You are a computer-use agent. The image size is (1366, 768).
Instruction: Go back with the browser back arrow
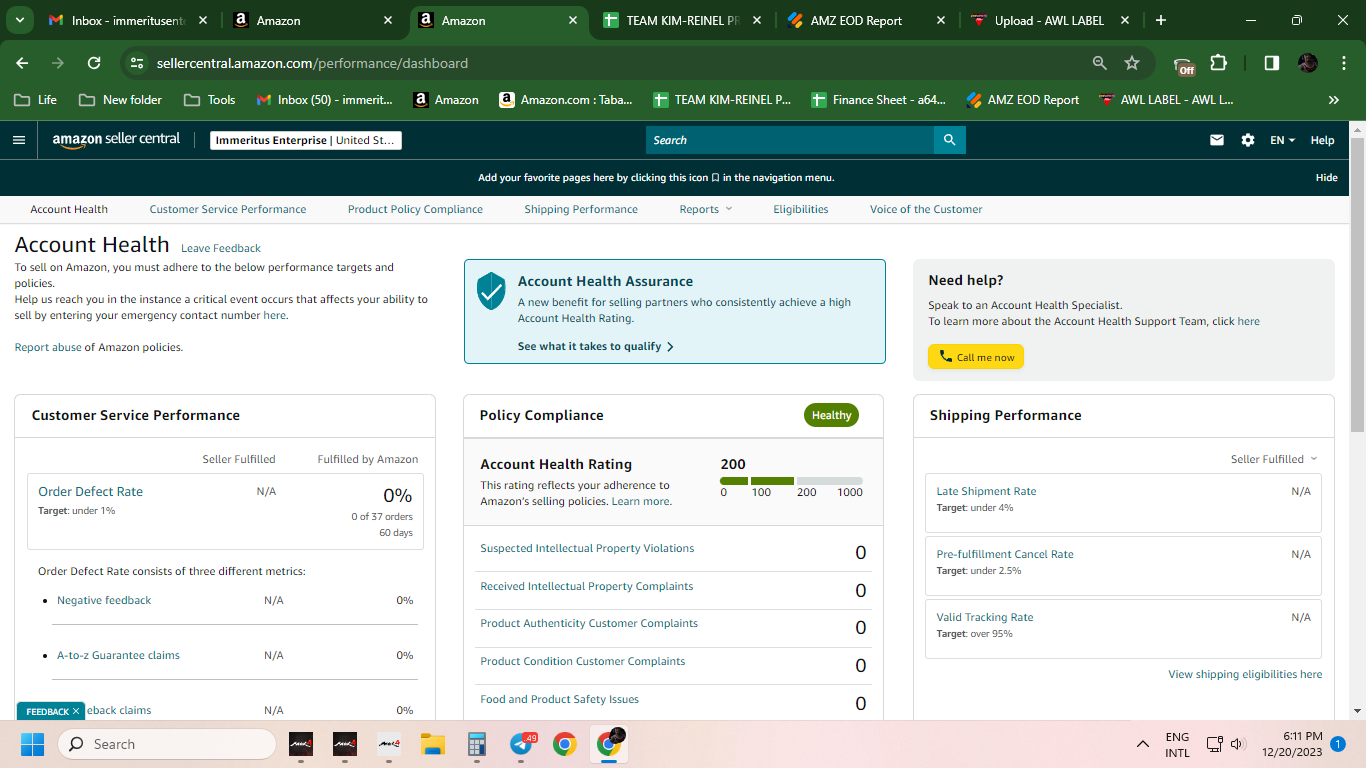[x=22, y=63]
